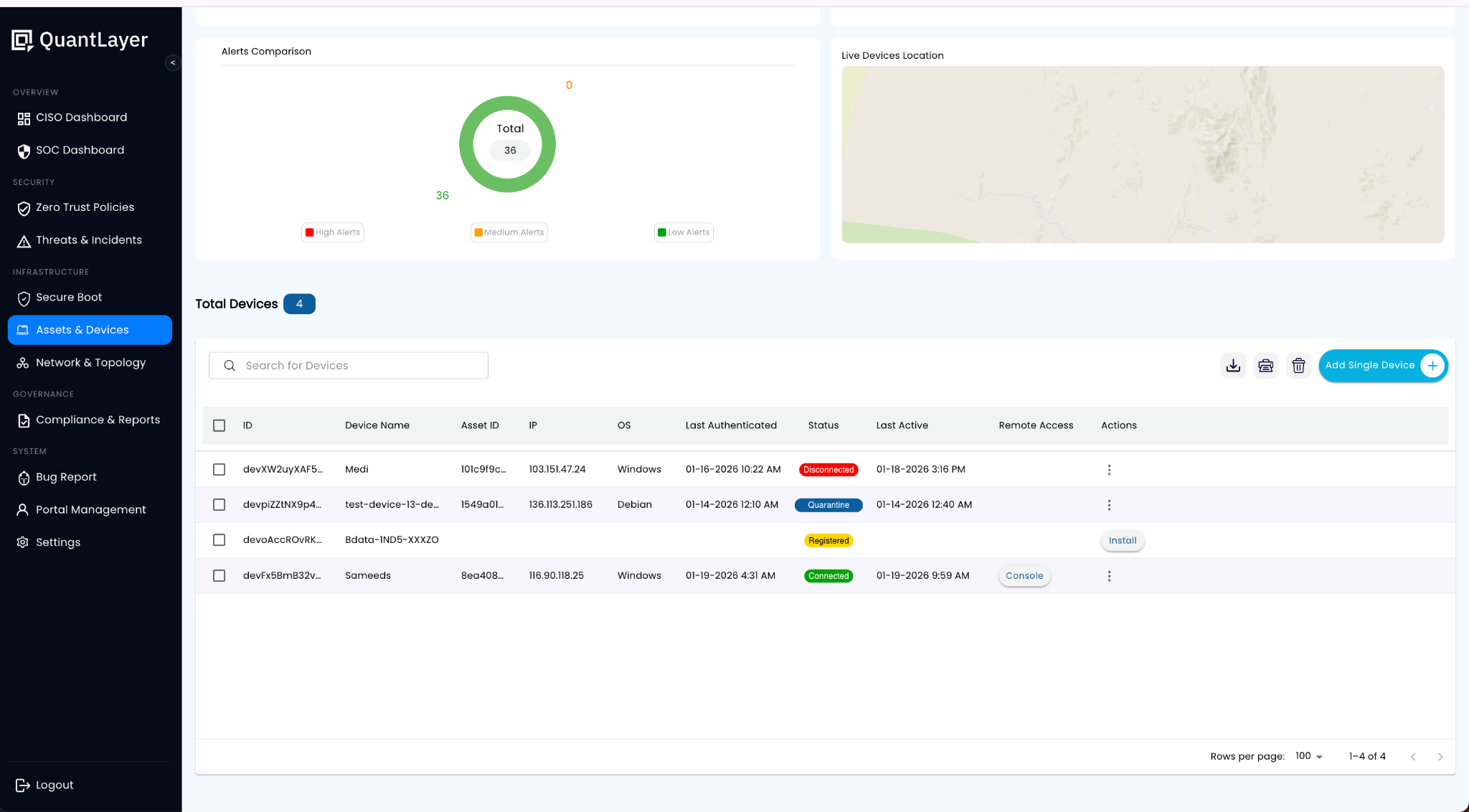This screenshot has width=1469, height=812.
Task: Click the export/download devices icon
Action: 1233,365
